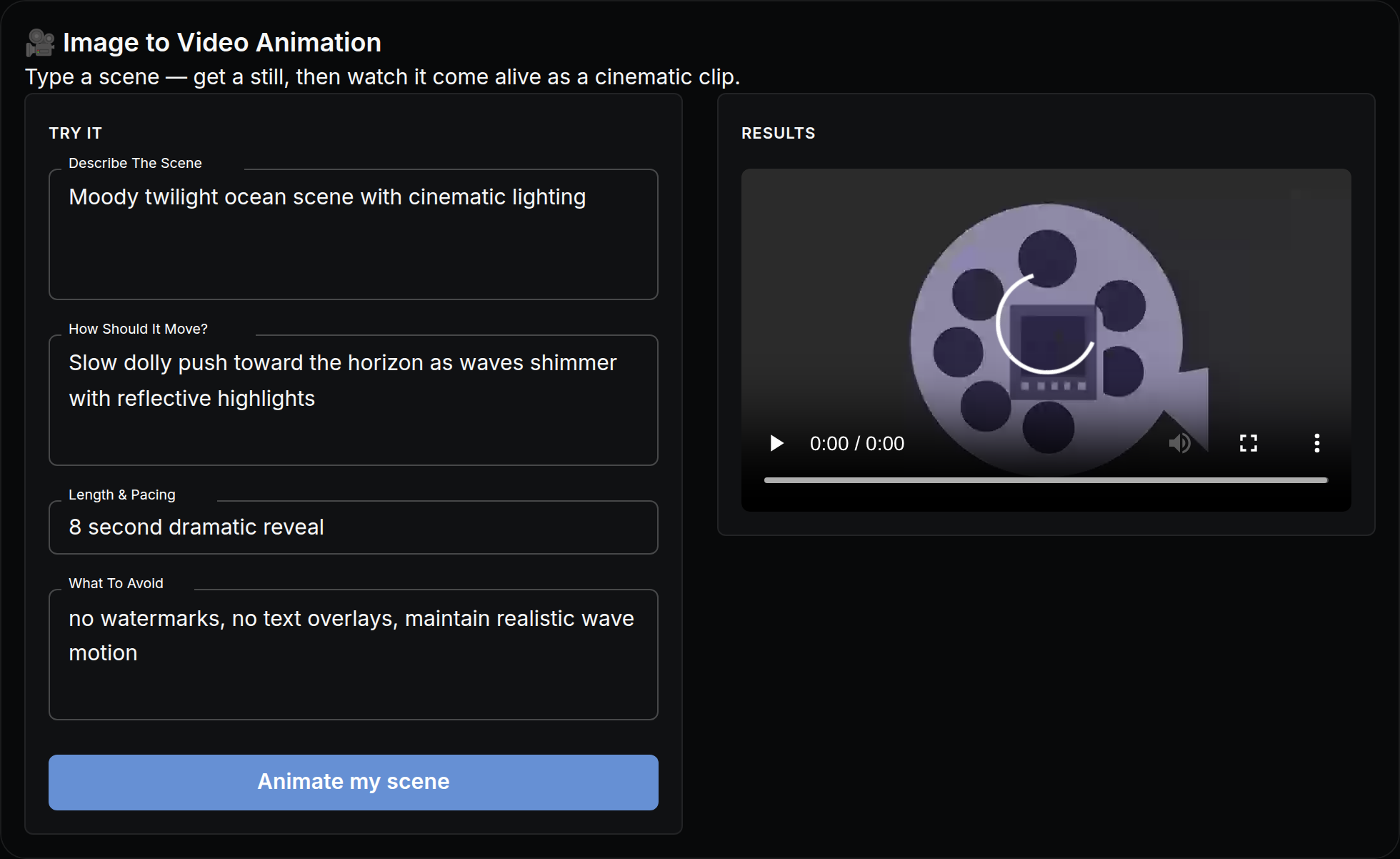The height and width of the screenshot is (859, 1400).
Task: Click the 'Type a scene' subtitle text
Action: click(x=383, y=76)
